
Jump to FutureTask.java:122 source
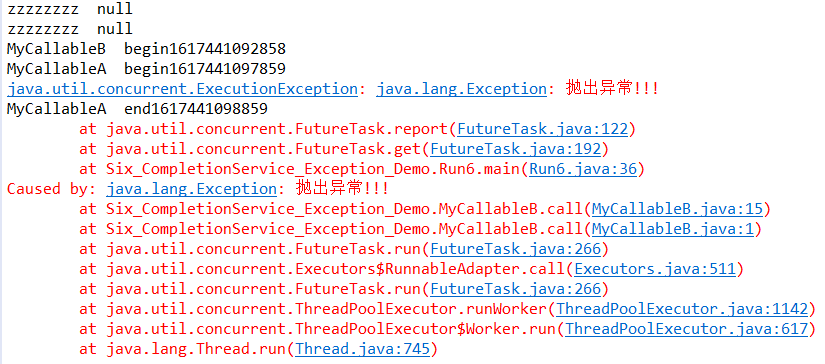tap(542, 129)
